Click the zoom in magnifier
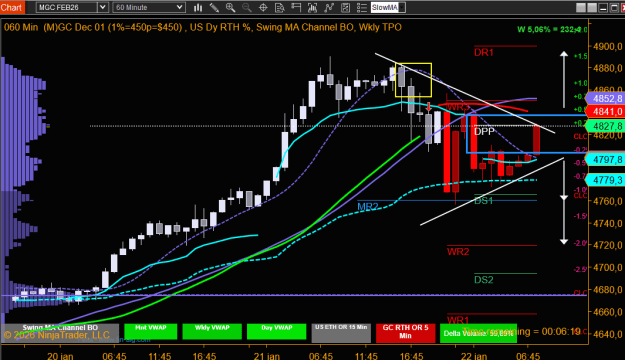 coord(230,7)
